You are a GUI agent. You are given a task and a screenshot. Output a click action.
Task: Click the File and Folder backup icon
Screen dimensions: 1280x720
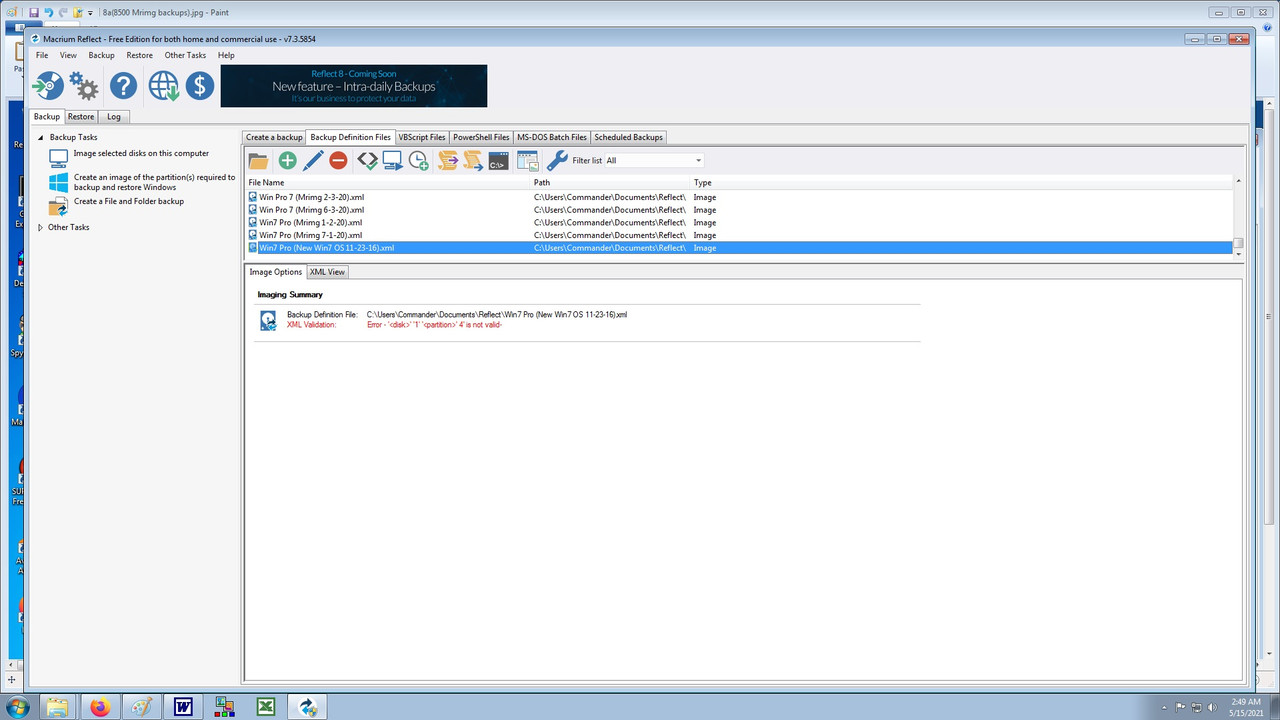(58, 206)
